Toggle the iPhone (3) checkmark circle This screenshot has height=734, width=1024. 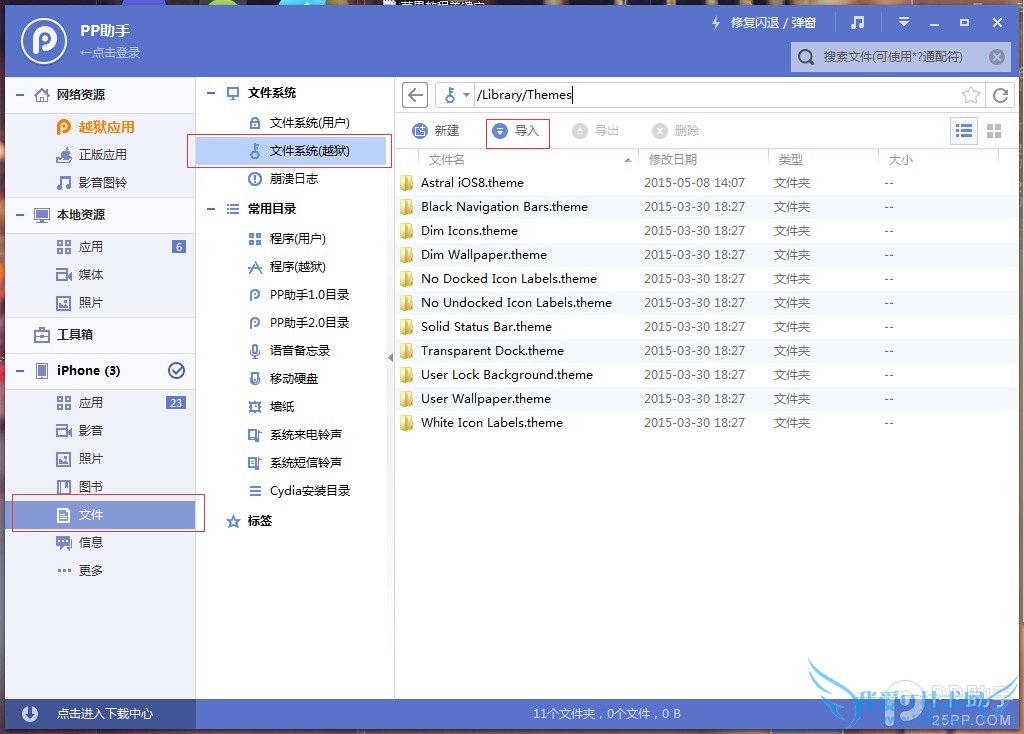(176, 371)
